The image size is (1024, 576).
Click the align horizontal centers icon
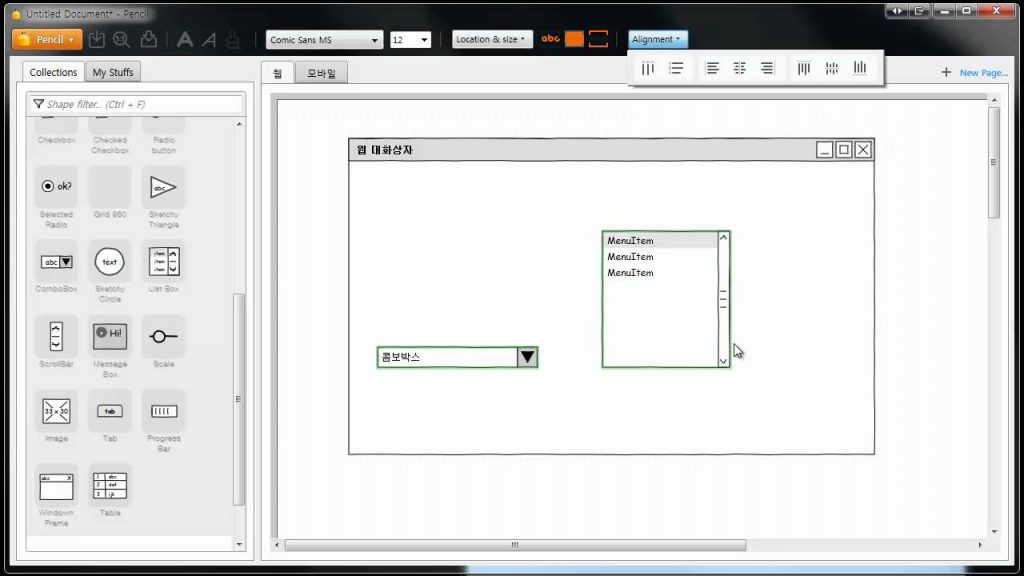click(739, 68)
